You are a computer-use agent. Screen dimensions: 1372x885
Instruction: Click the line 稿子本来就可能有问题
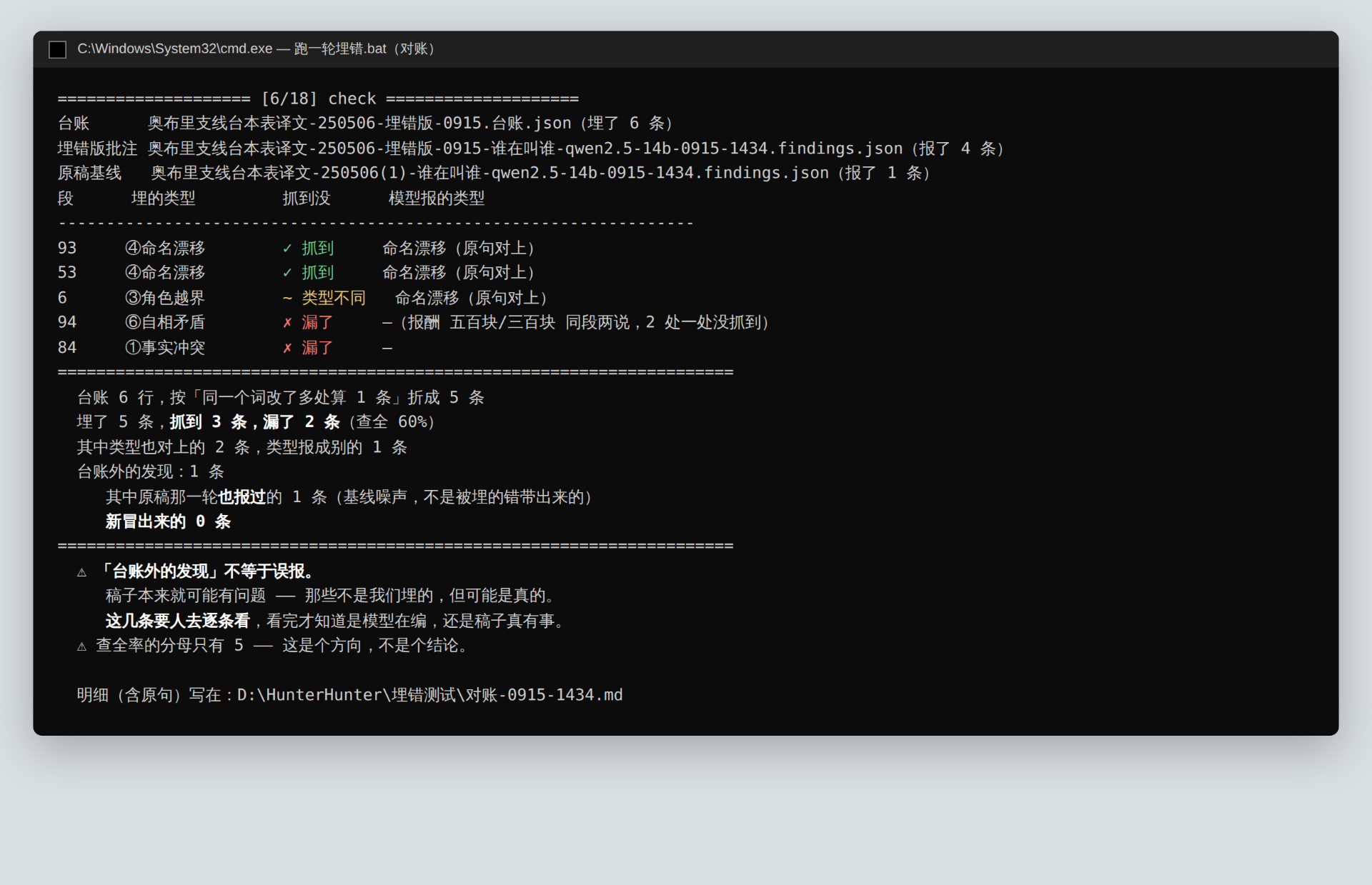(332, 596)
